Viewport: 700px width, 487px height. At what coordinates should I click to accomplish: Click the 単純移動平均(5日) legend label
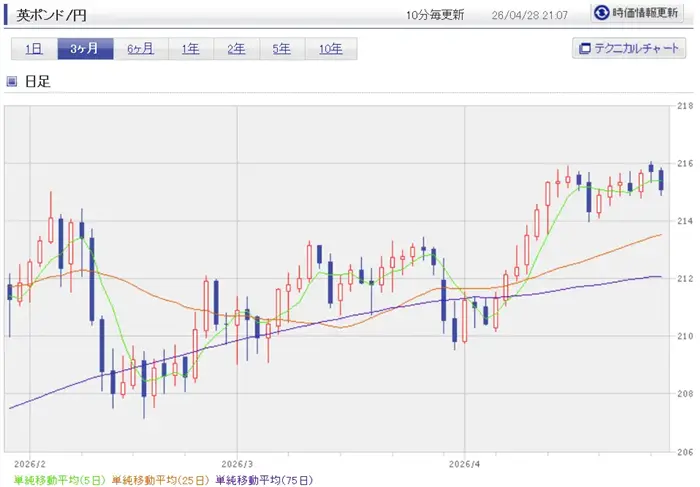[54, 479]
